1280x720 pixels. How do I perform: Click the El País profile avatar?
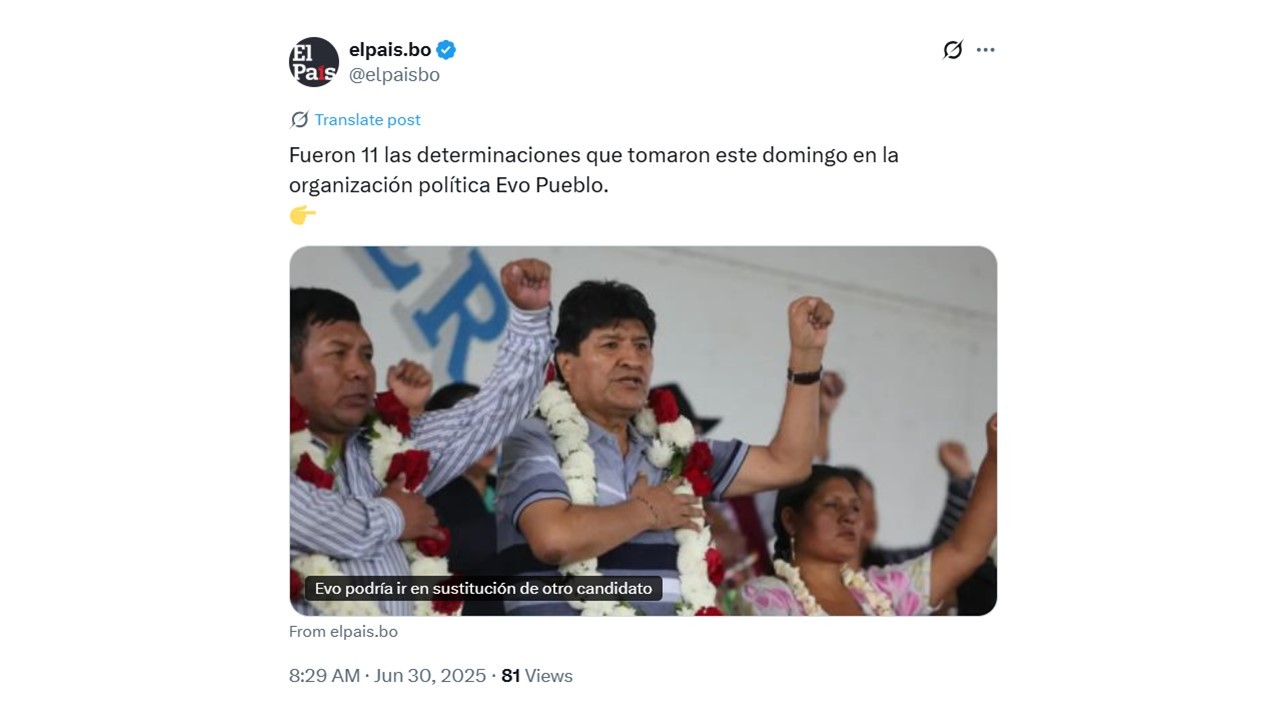coord(314,62)
